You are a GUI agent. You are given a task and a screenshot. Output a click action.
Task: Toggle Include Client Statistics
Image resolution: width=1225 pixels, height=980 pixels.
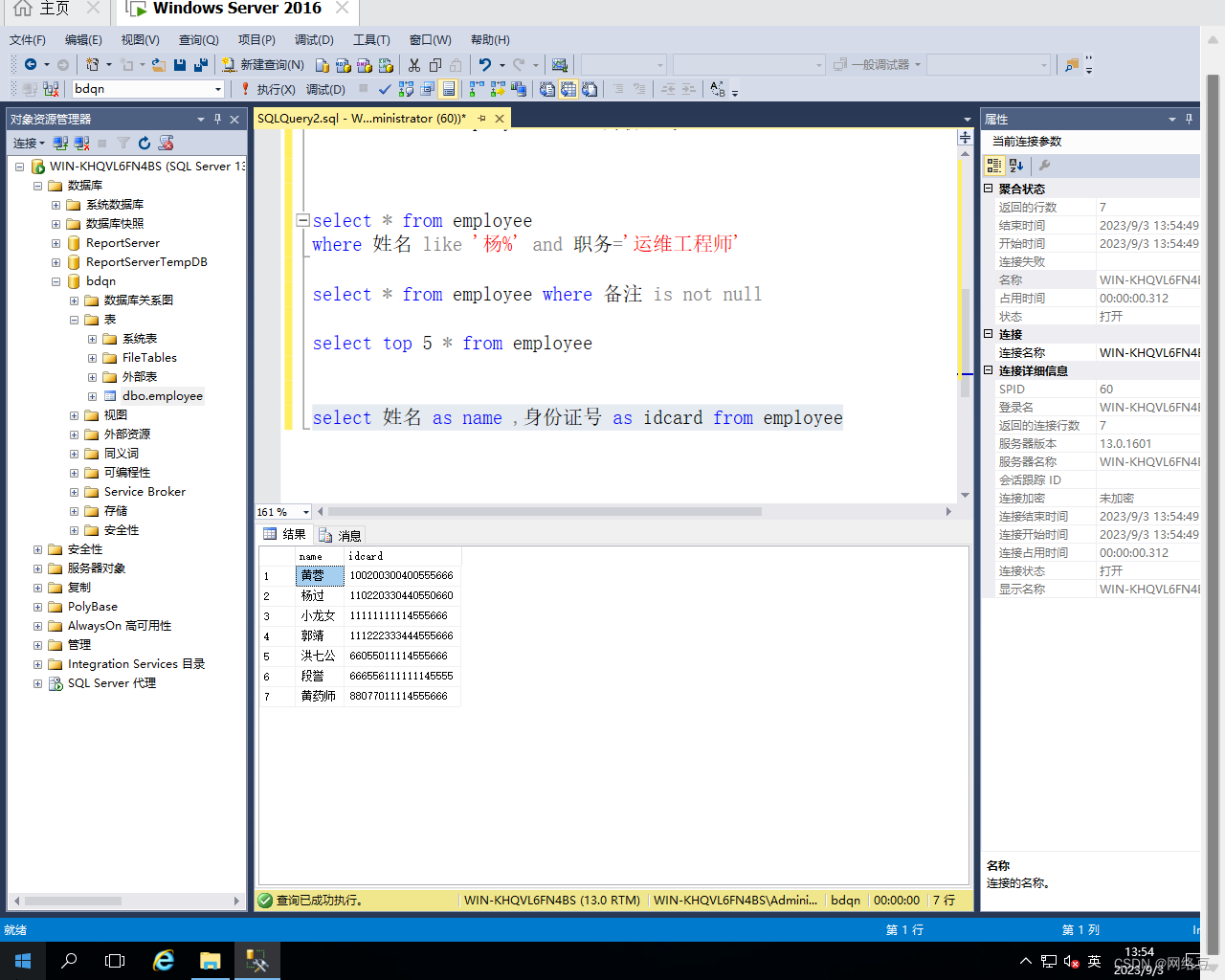click(519, 89)
